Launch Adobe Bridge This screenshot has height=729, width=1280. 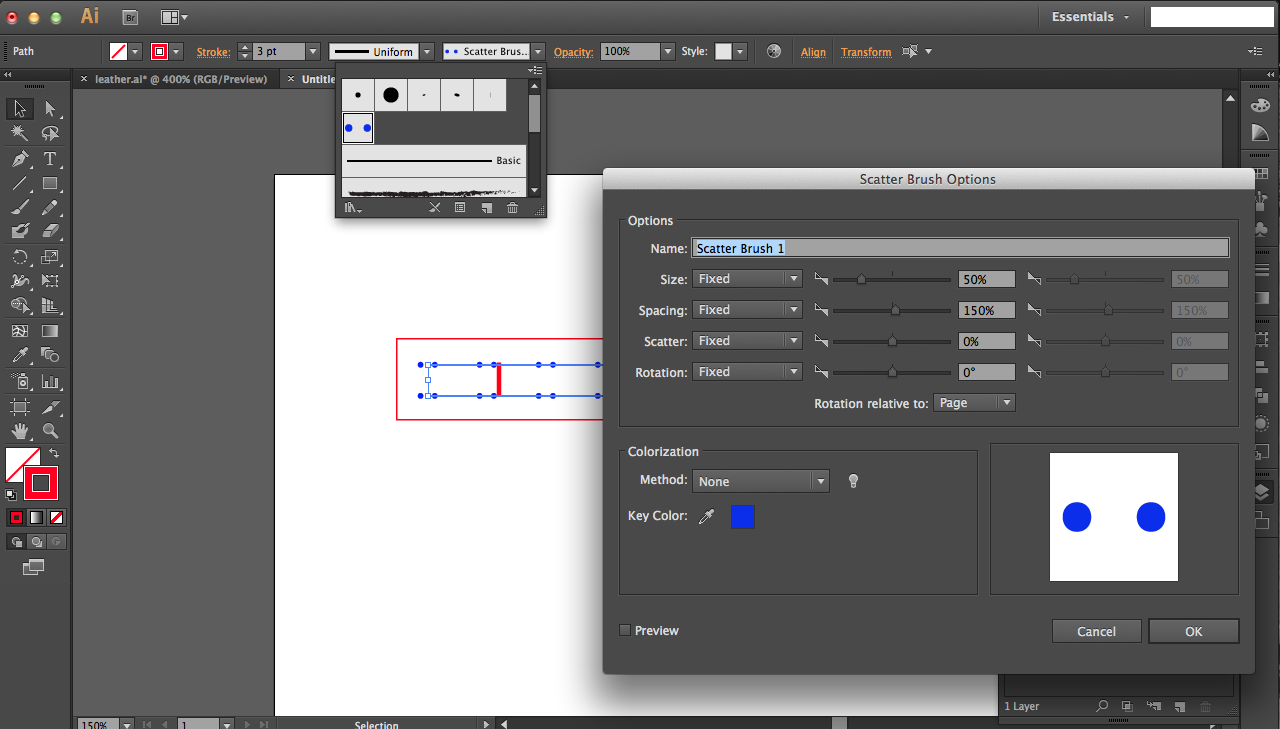130,17
